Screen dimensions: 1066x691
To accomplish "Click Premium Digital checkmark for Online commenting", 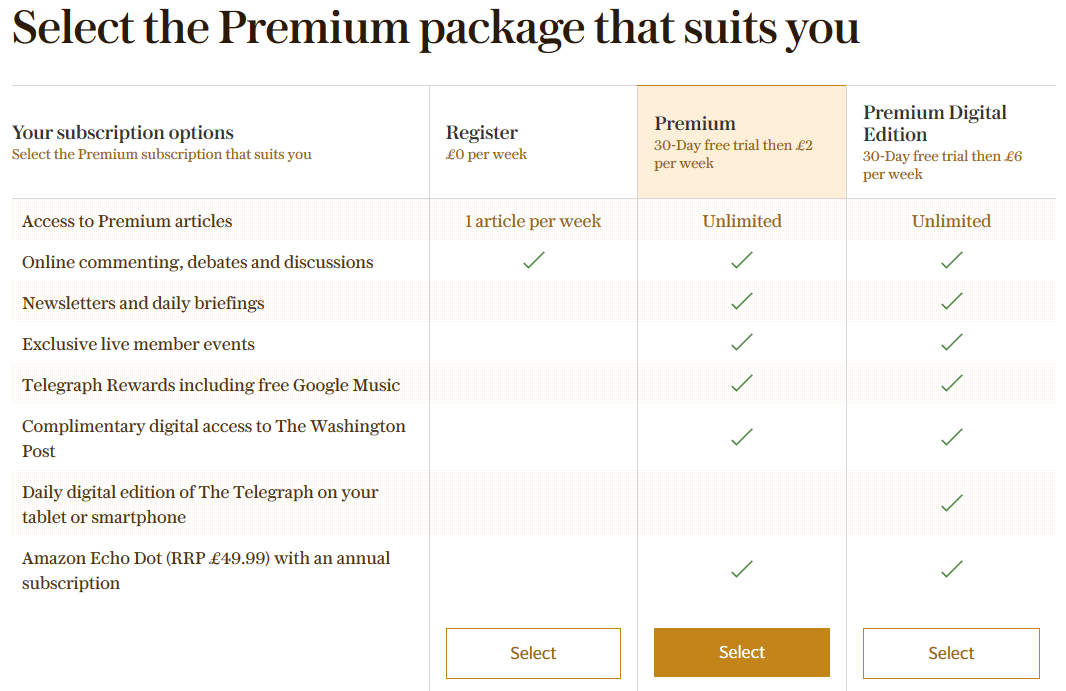I will [x=952, y=260].
